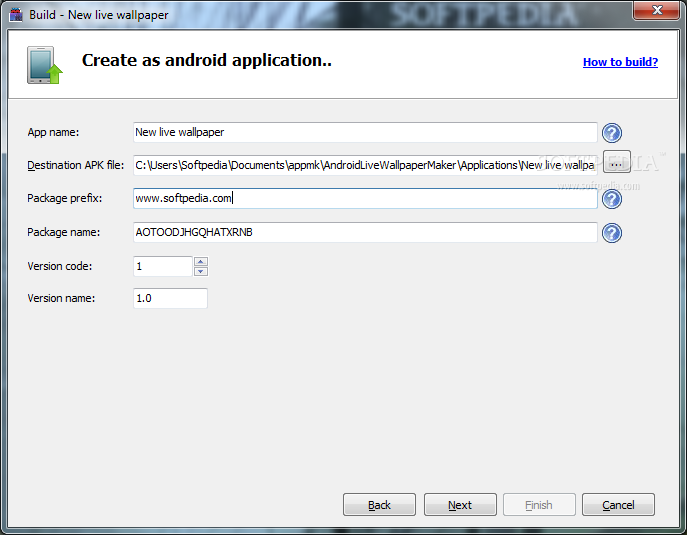The image size is (687, 535).
Task: Click the Version code label
Action: click(60, 266)
